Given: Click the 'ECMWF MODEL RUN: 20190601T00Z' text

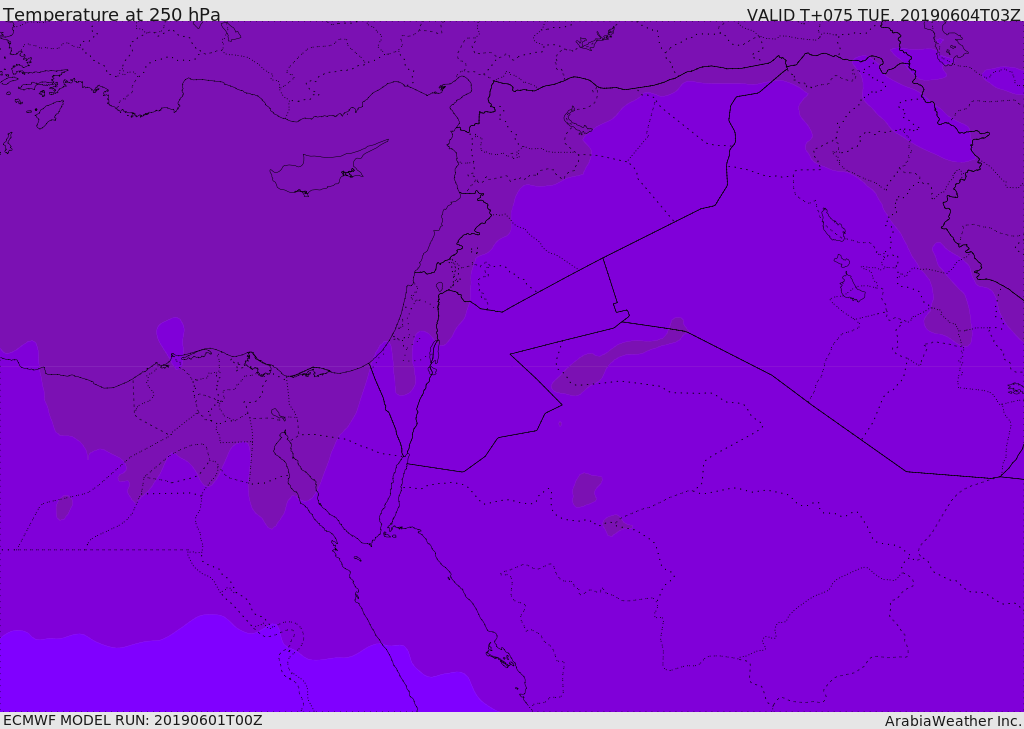Looking at the screenshot, I should click(x=133, y=720).
